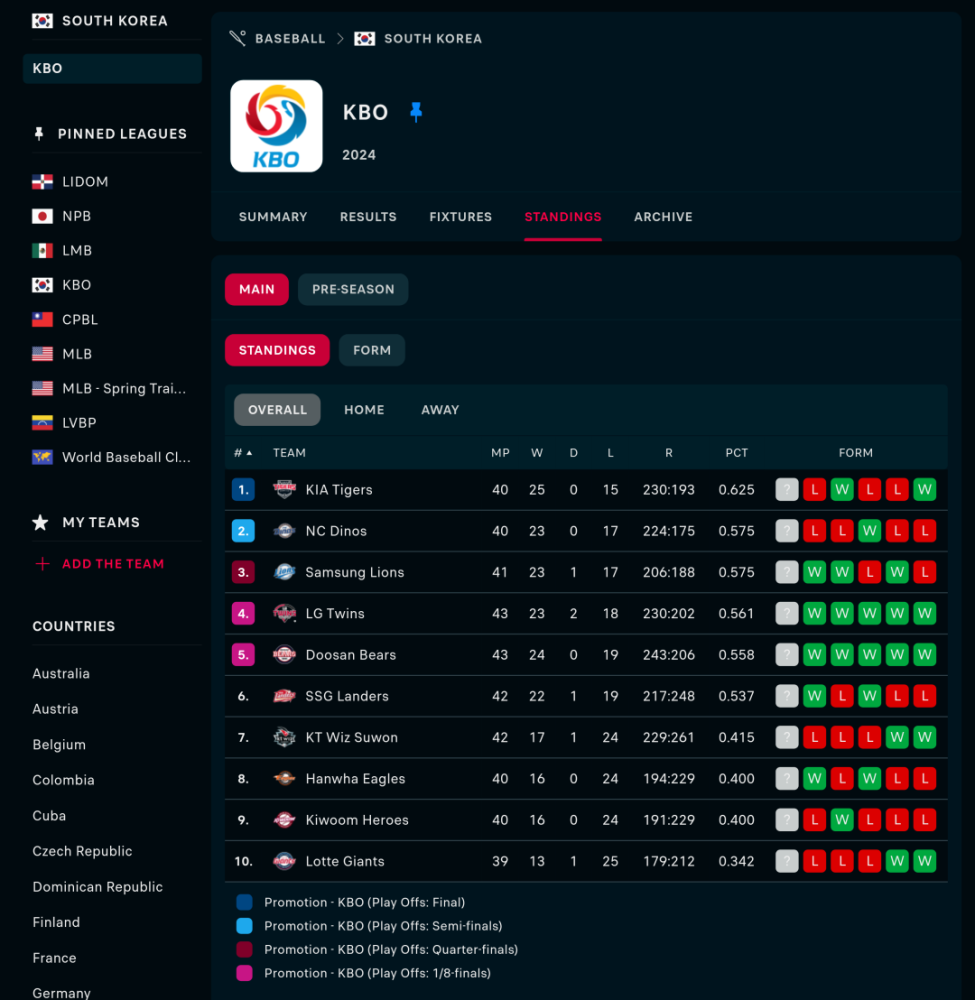Click the KIA Tigers team logo

click(x=284, y=489)
